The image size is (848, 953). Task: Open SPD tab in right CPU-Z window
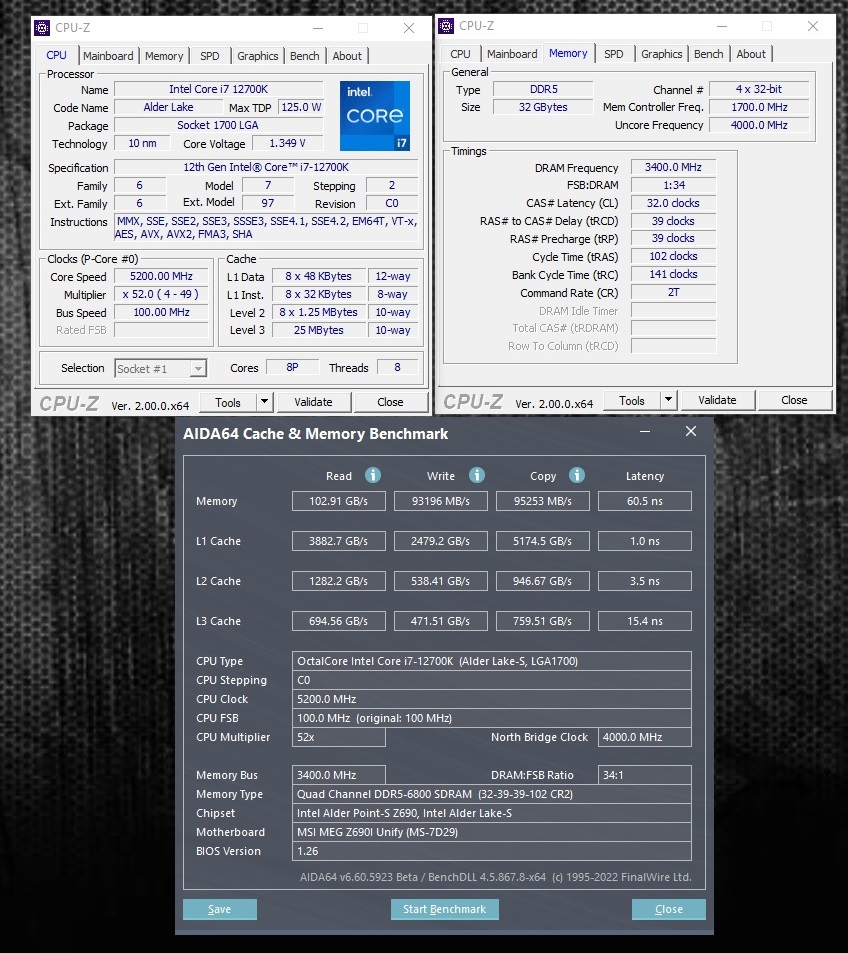[613, 54]
